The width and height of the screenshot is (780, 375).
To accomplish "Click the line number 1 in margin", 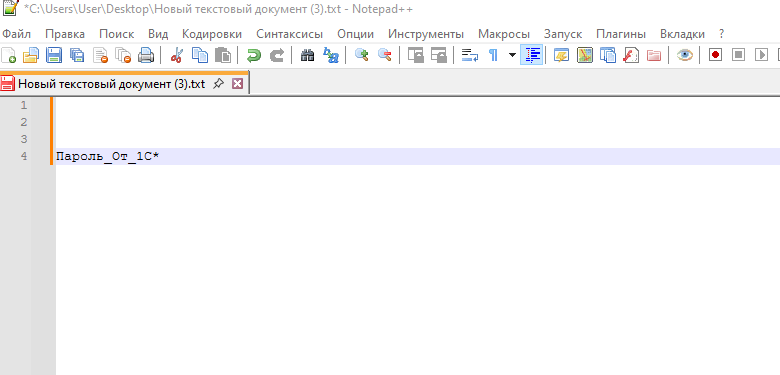I will click(24, 105).
